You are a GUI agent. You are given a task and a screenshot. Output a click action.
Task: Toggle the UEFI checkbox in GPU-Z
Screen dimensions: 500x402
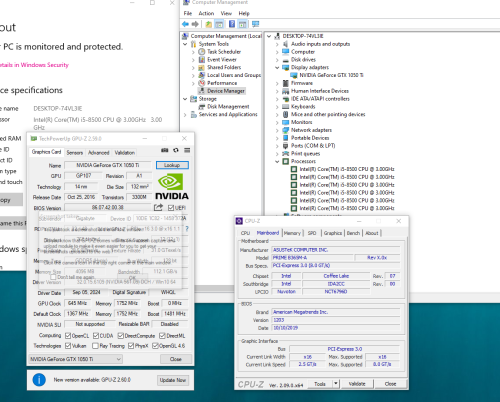[171, 208]
